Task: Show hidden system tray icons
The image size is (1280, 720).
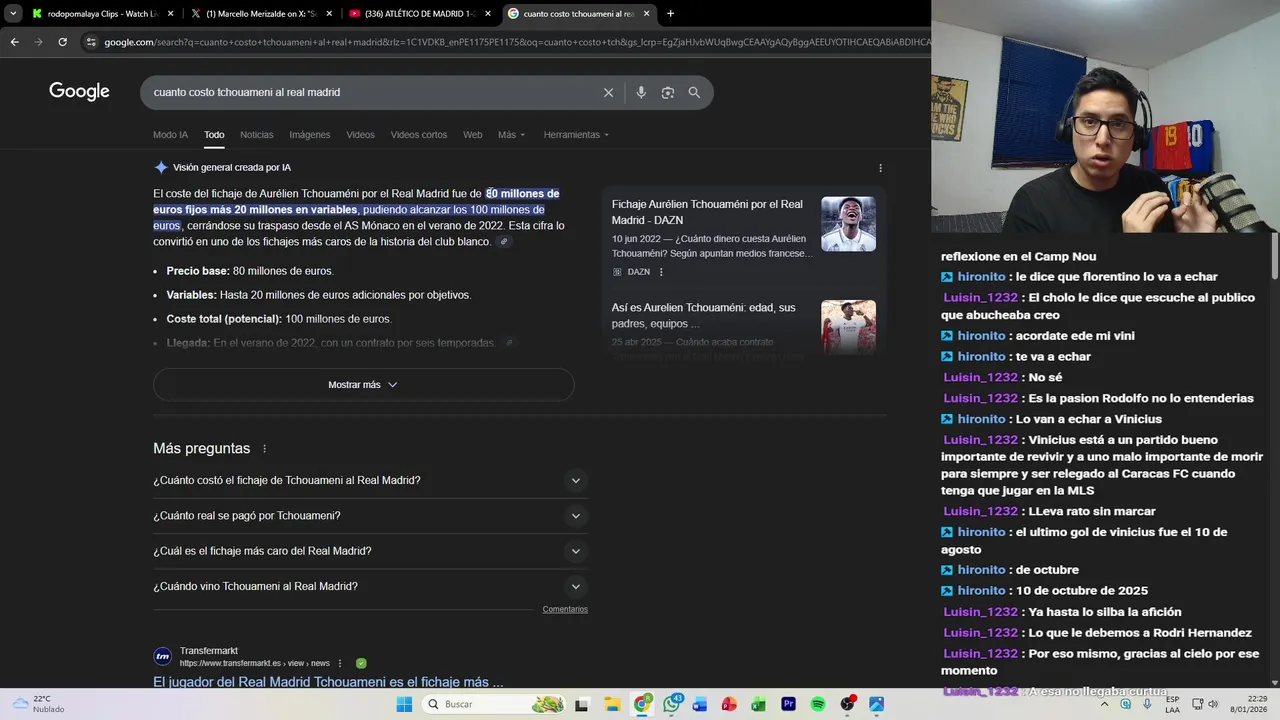Action: [x=1105, y=704]
